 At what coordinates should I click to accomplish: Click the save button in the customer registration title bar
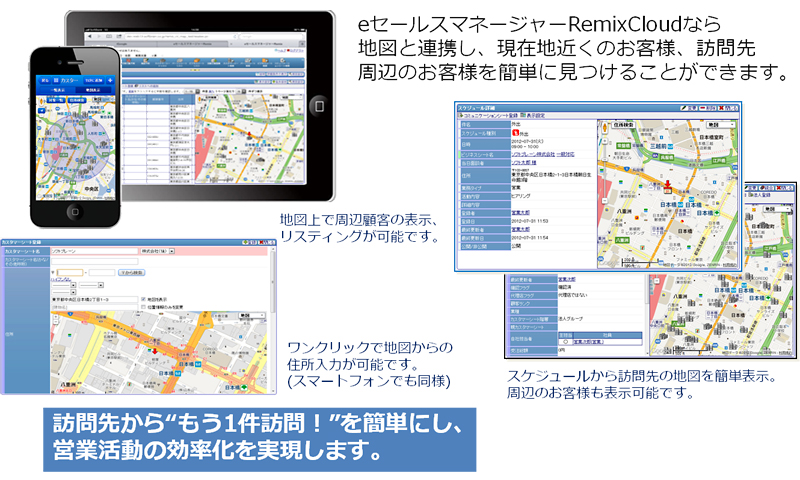(x=249, y=242)
